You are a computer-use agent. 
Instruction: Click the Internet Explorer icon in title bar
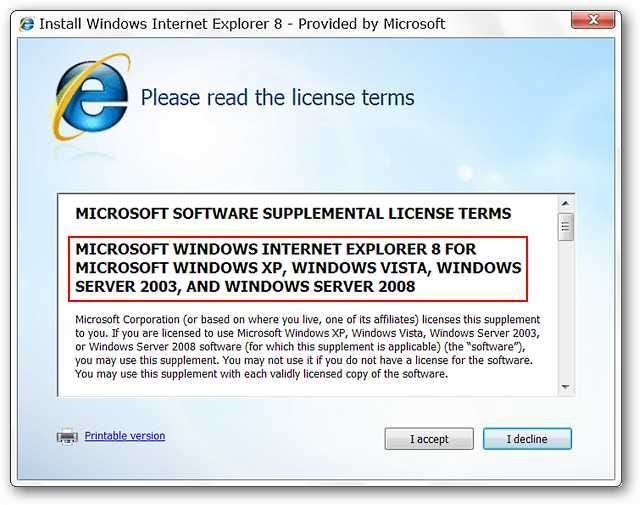pos(27,24)
